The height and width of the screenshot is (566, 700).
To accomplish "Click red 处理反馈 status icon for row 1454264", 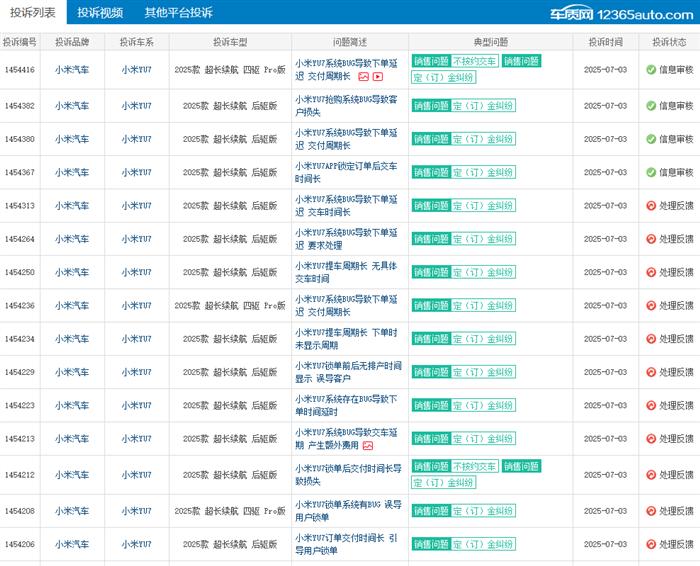I will (x=651, y=239).
